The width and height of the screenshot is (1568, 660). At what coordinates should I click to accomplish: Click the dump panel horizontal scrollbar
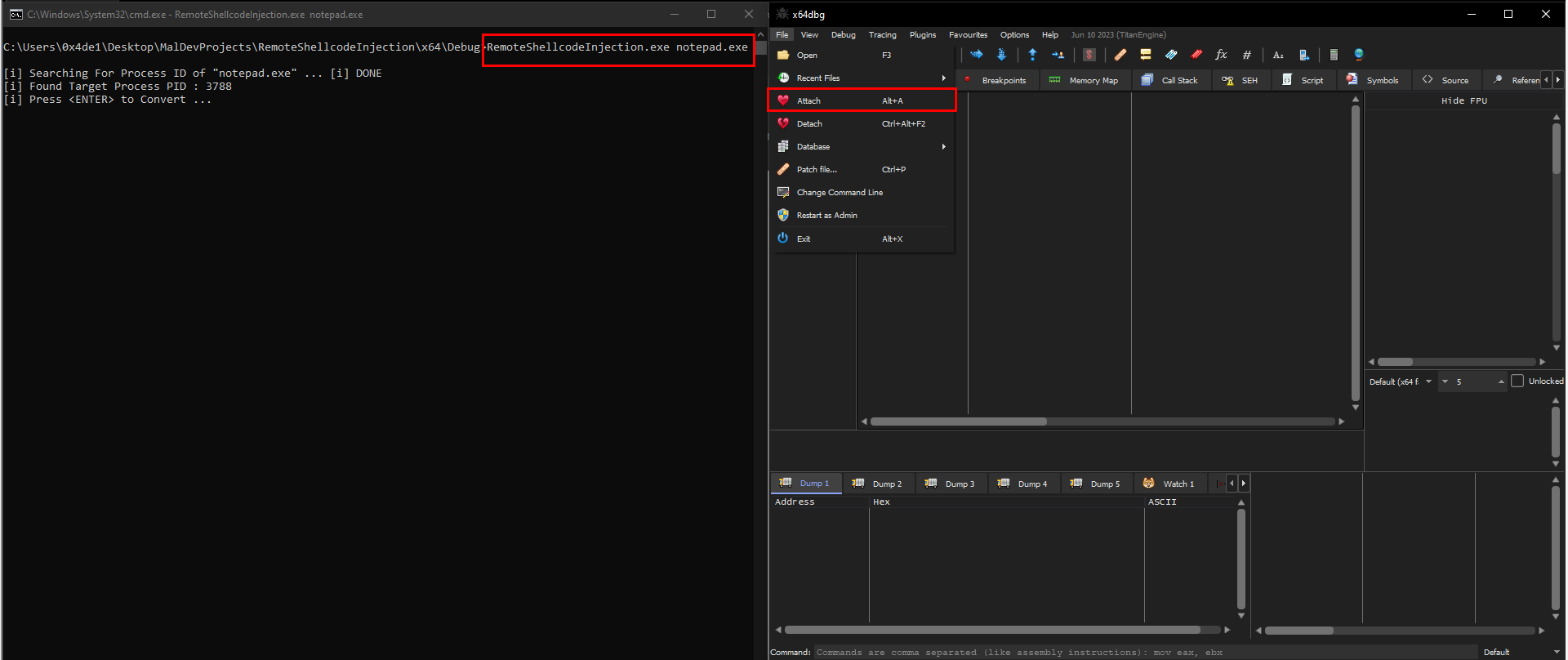coord(1003,630)
